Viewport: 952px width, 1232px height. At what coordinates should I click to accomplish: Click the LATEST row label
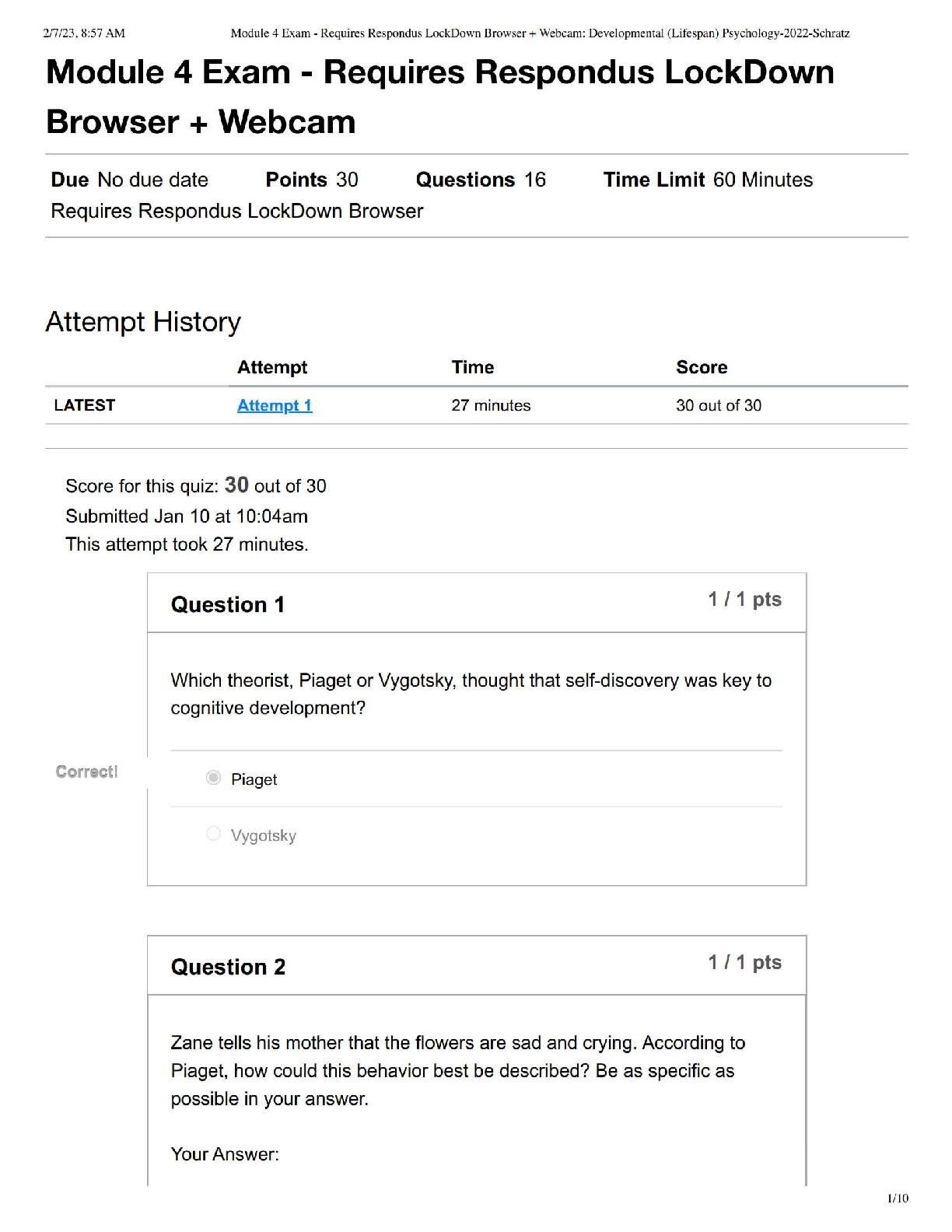pyautogui.click(x=85, y=405)
